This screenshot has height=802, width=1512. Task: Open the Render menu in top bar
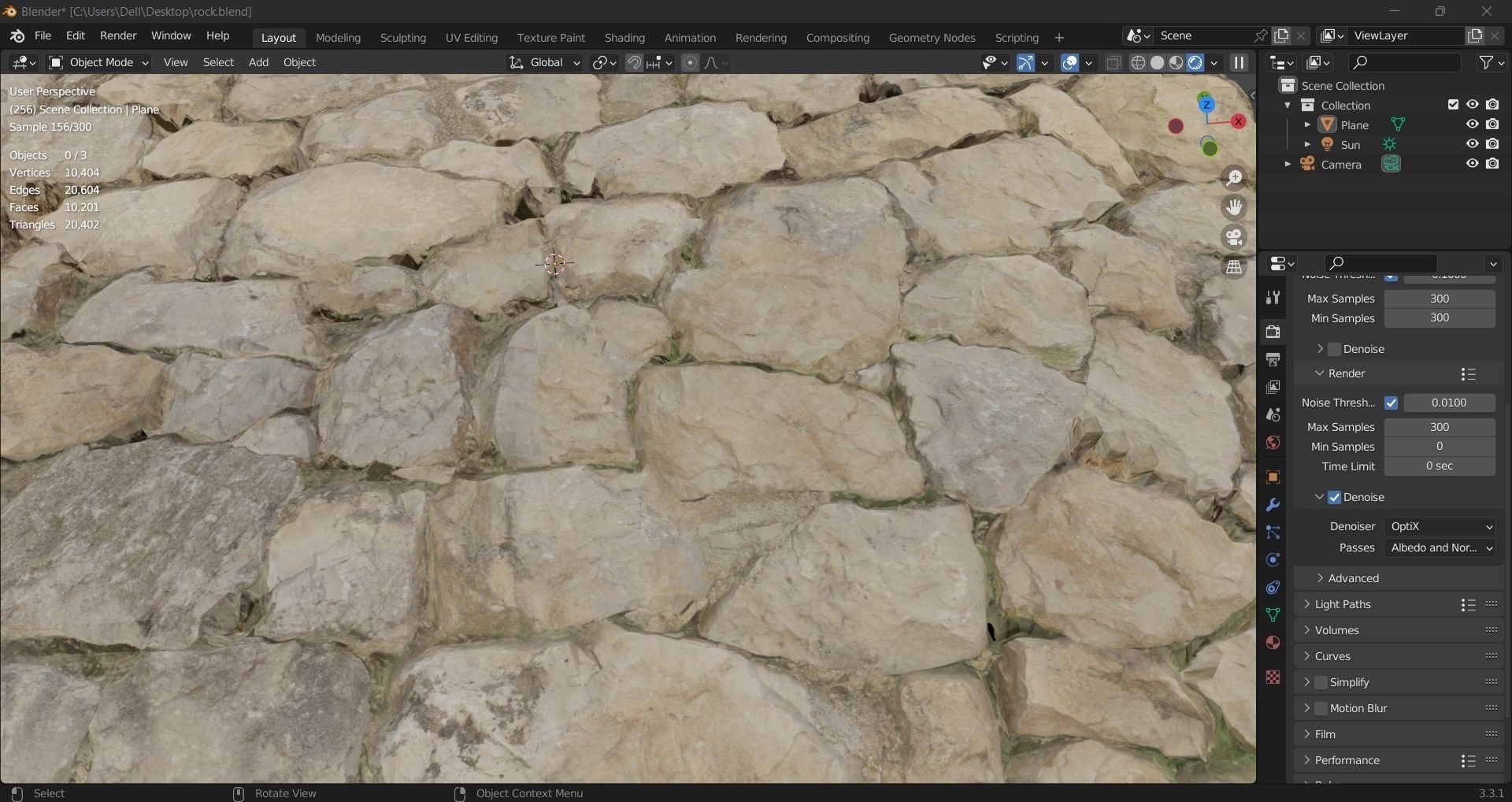click(x=118, y=35)
